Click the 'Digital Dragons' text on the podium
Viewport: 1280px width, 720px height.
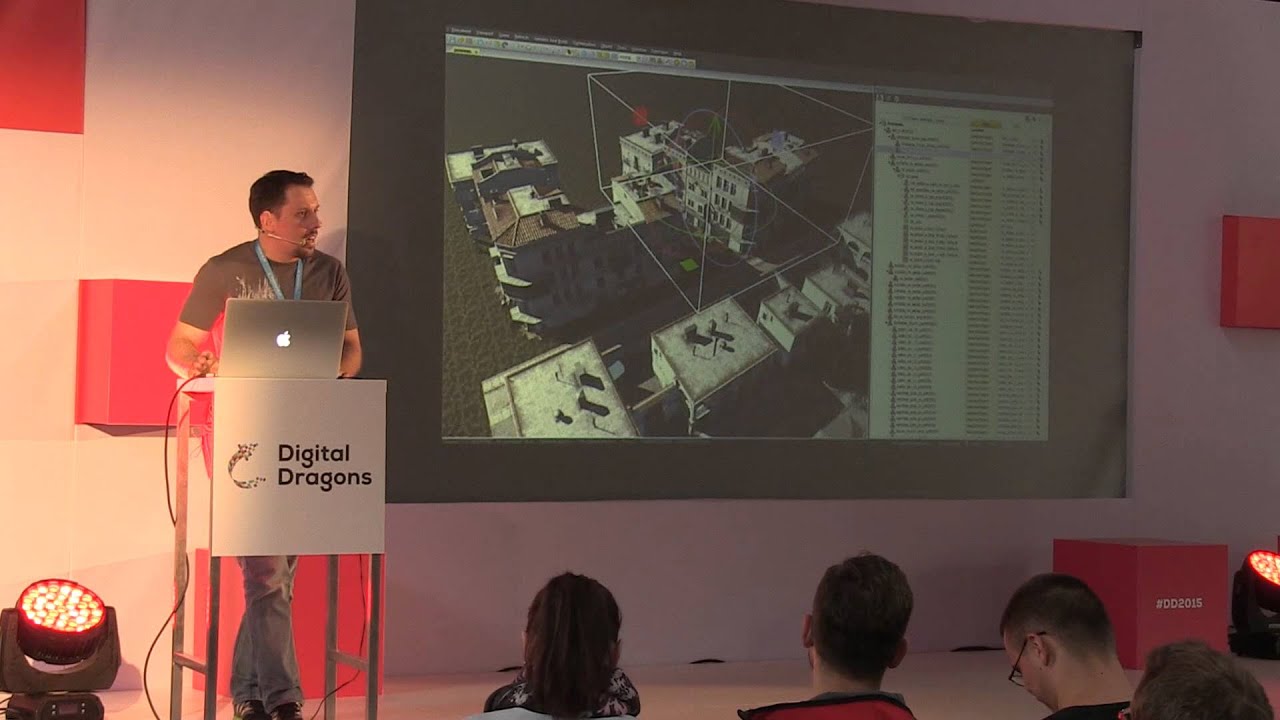[x=324, y=465]
